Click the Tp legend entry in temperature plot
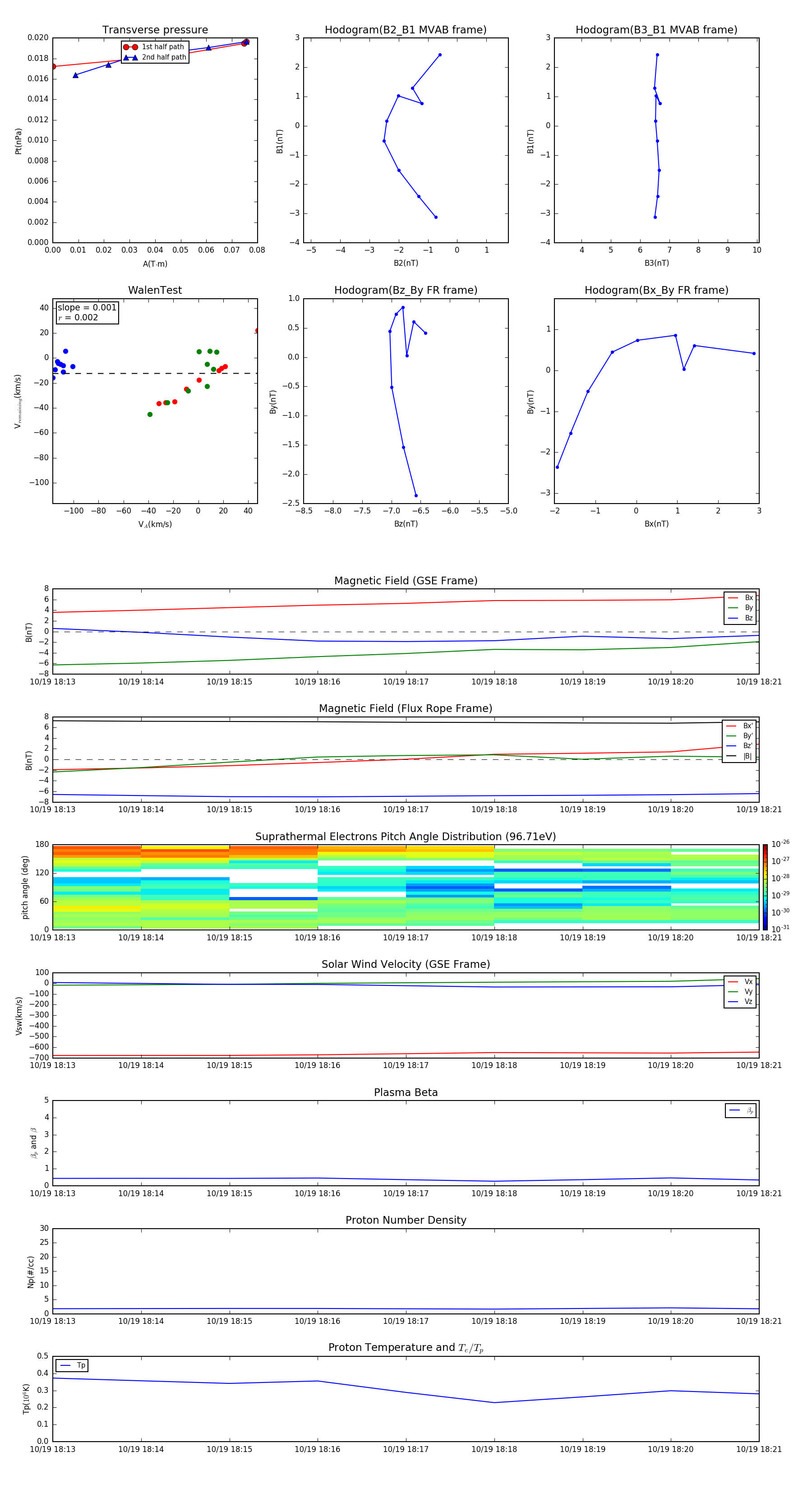The image size is (812, 1489). (x=72, y=1365)
